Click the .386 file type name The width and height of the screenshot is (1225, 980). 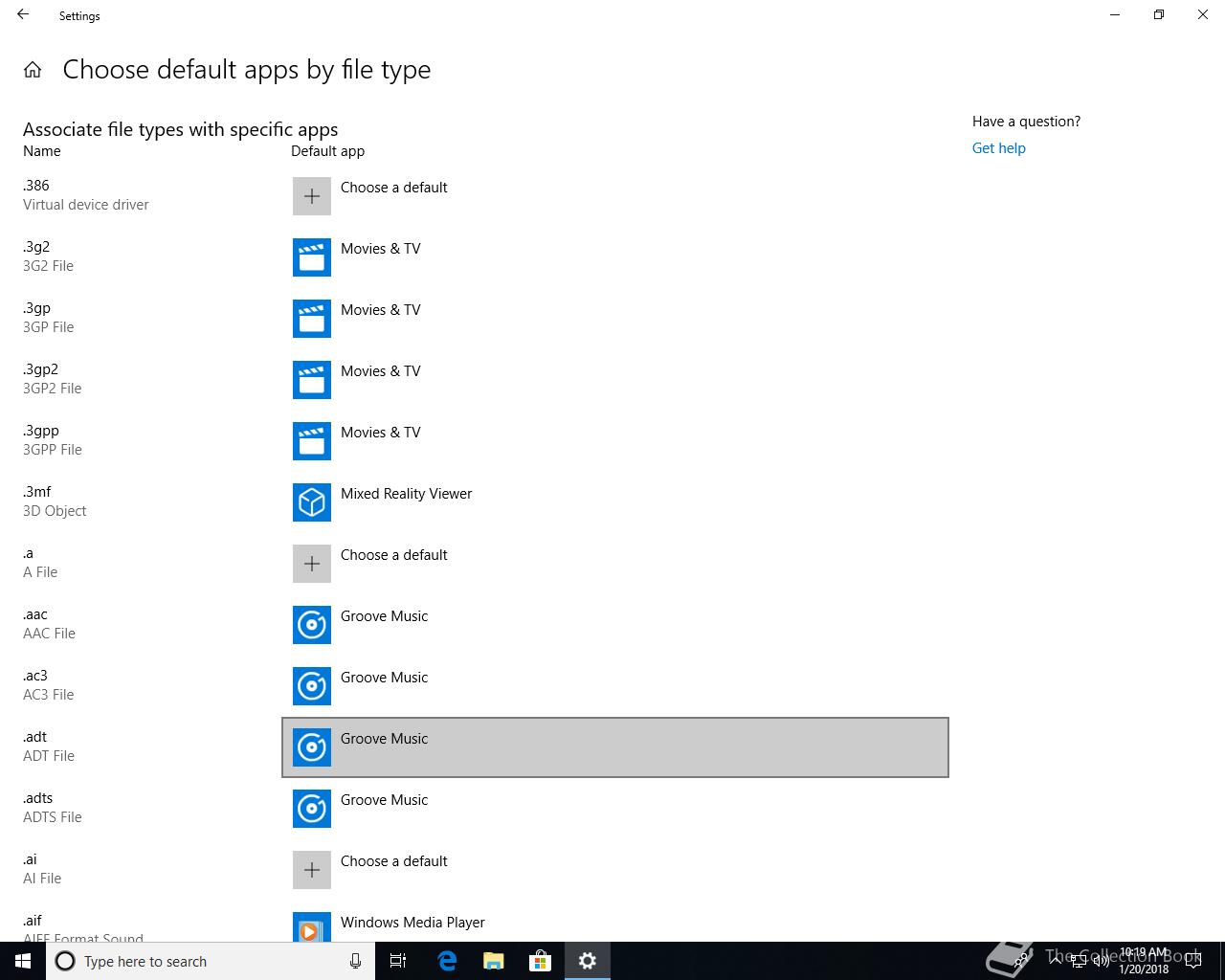pos(36,186)
